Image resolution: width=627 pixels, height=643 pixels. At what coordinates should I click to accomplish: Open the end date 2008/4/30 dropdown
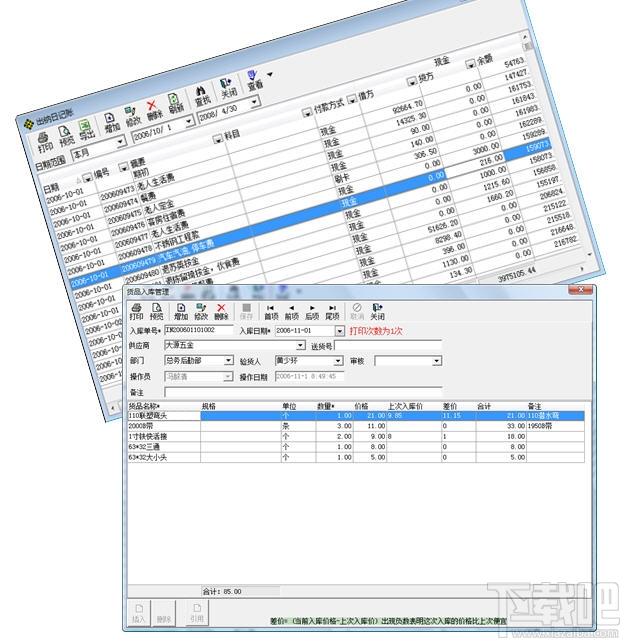click(x=255, y=101)
